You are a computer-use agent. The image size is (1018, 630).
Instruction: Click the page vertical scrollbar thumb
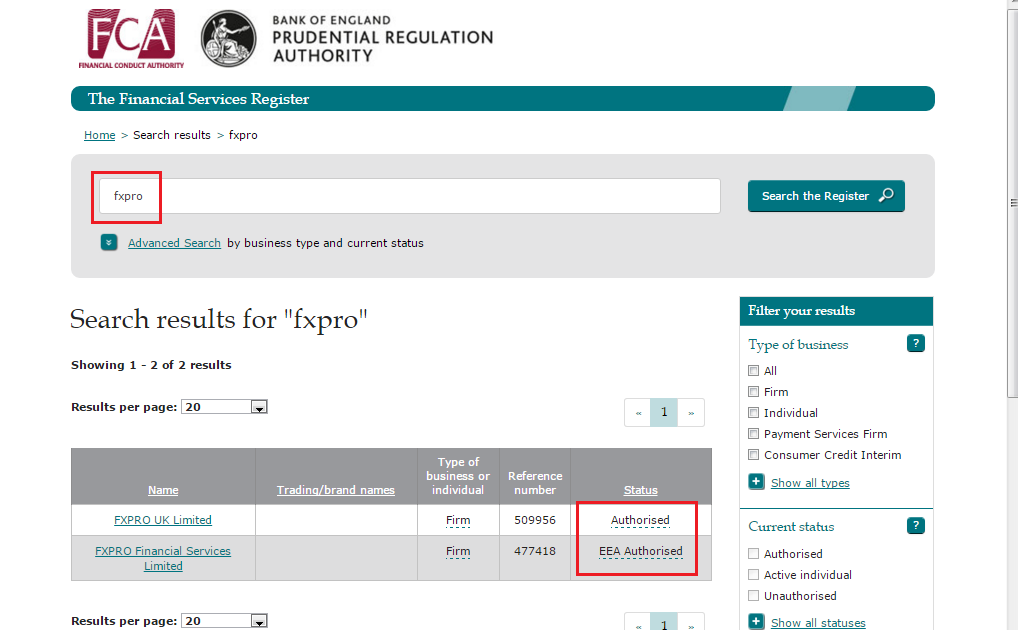point(1013,203)
